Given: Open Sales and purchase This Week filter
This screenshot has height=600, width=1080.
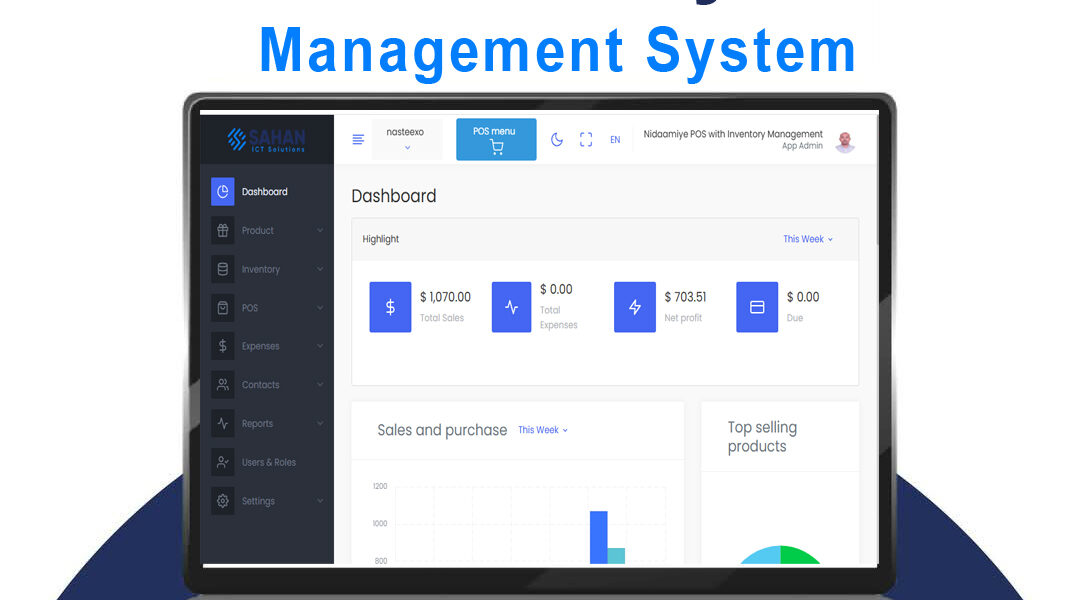Looking at the screenshot, I should [543, 430].
